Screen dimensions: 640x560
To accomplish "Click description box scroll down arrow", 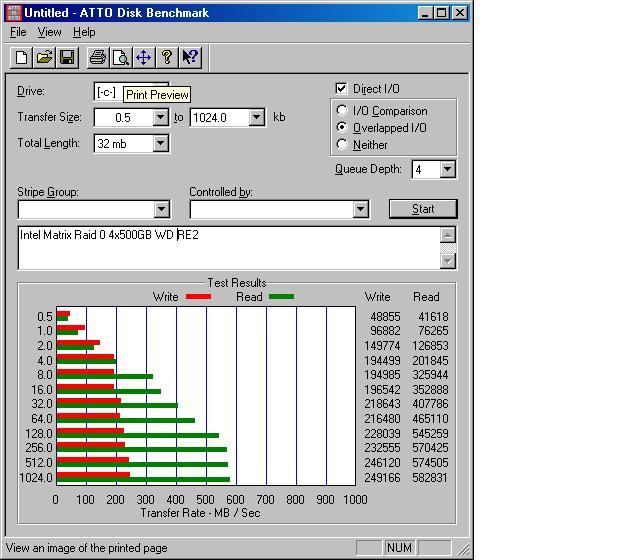I will tap(448, 261).
